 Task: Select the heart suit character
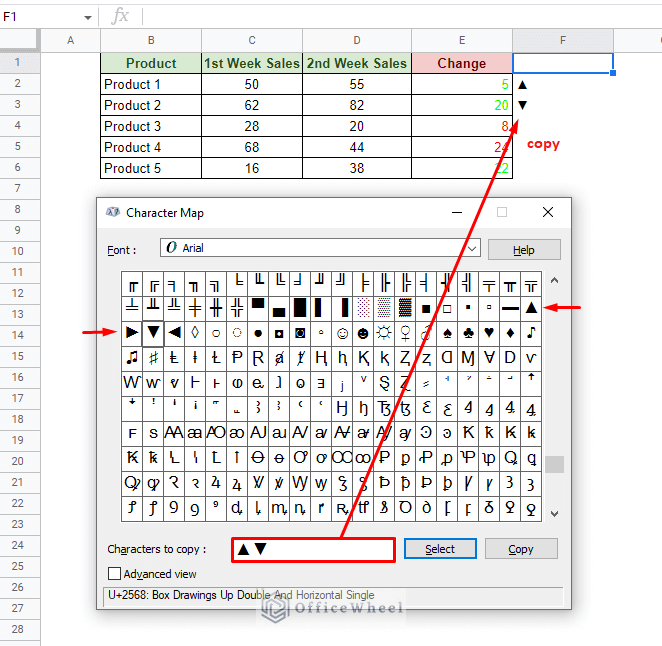tap(489, 334)
